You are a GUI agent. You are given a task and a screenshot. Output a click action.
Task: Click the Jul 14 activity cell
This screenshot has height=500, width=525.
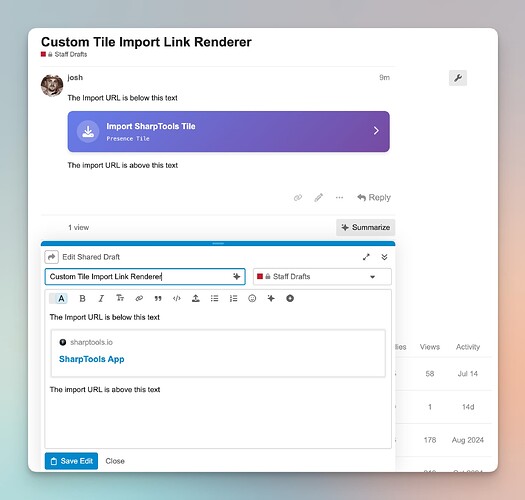pos(468,374)
